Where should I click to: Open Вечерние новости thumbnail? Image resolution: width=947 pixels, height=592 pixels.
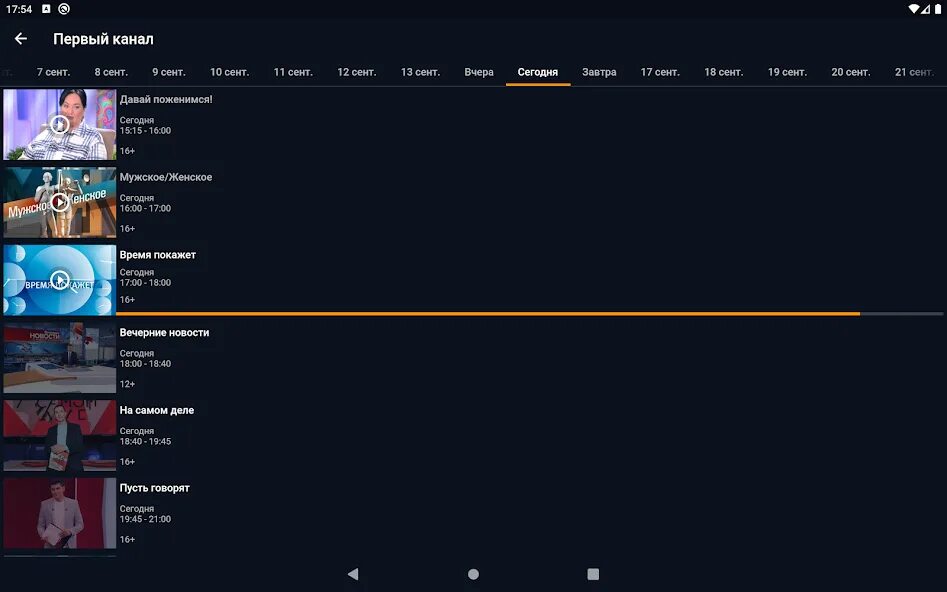(59, 358)
